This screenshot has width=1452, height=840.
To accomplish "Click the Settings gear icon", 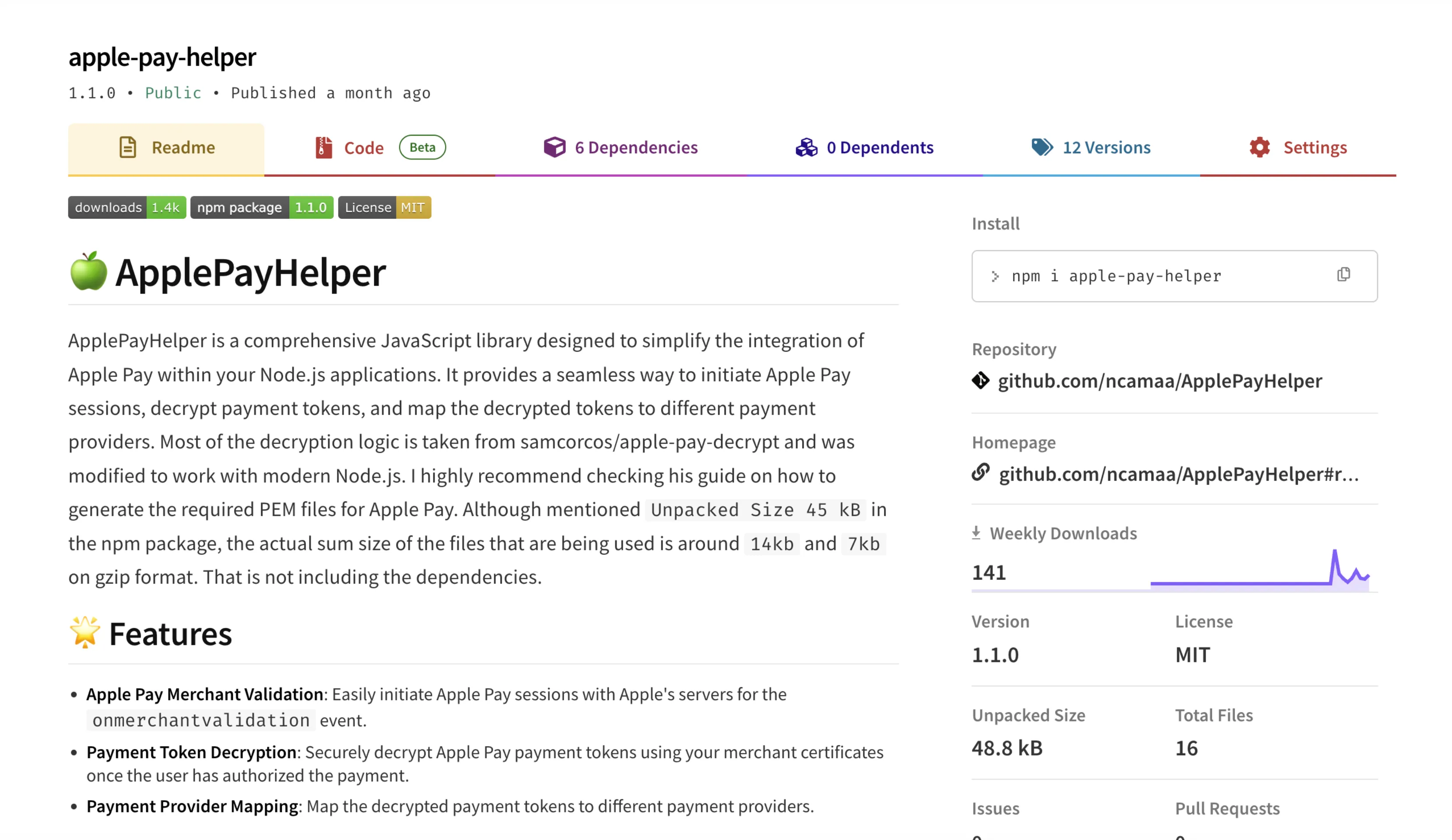I will click(1259, 147).
